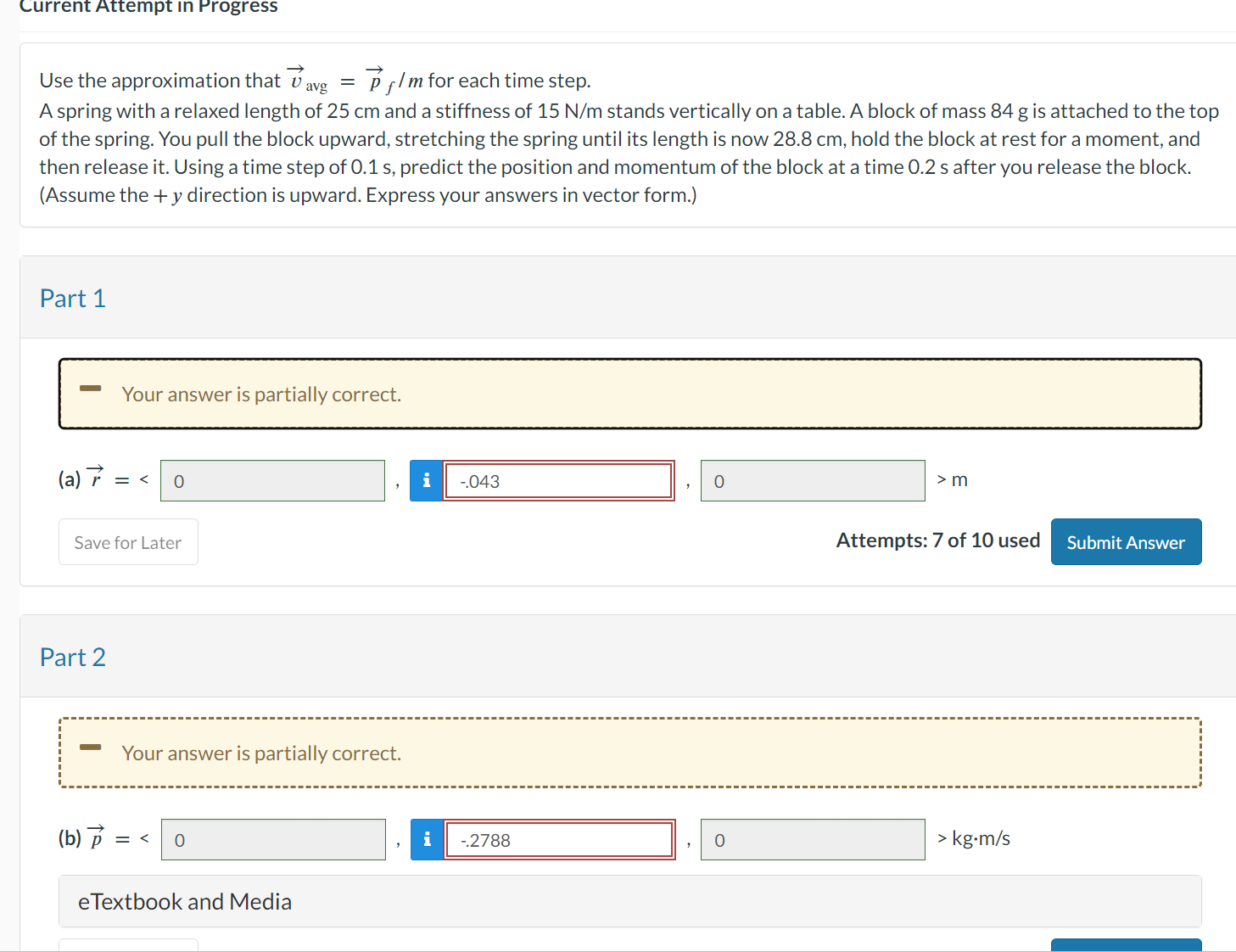Open the info icon beside Part 2 answer

(x=427, y=839)
